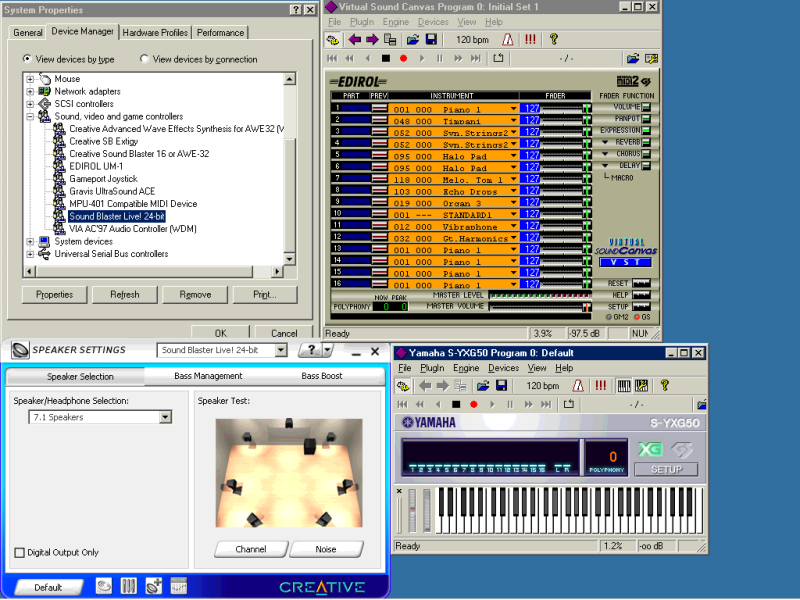Toggle the EXPRESSION fader function button
Viewport: 800px width, 600px height.
[646, 131]
